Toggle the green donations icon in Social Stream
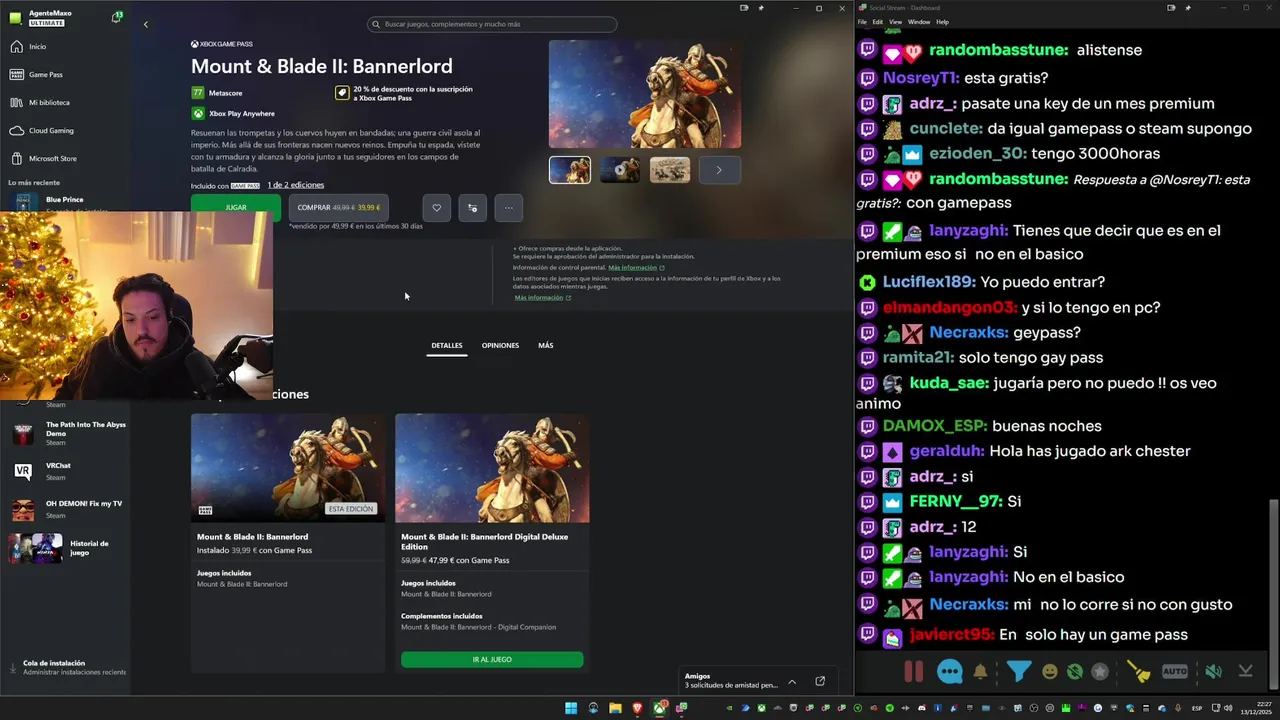 click(1075, 672)
